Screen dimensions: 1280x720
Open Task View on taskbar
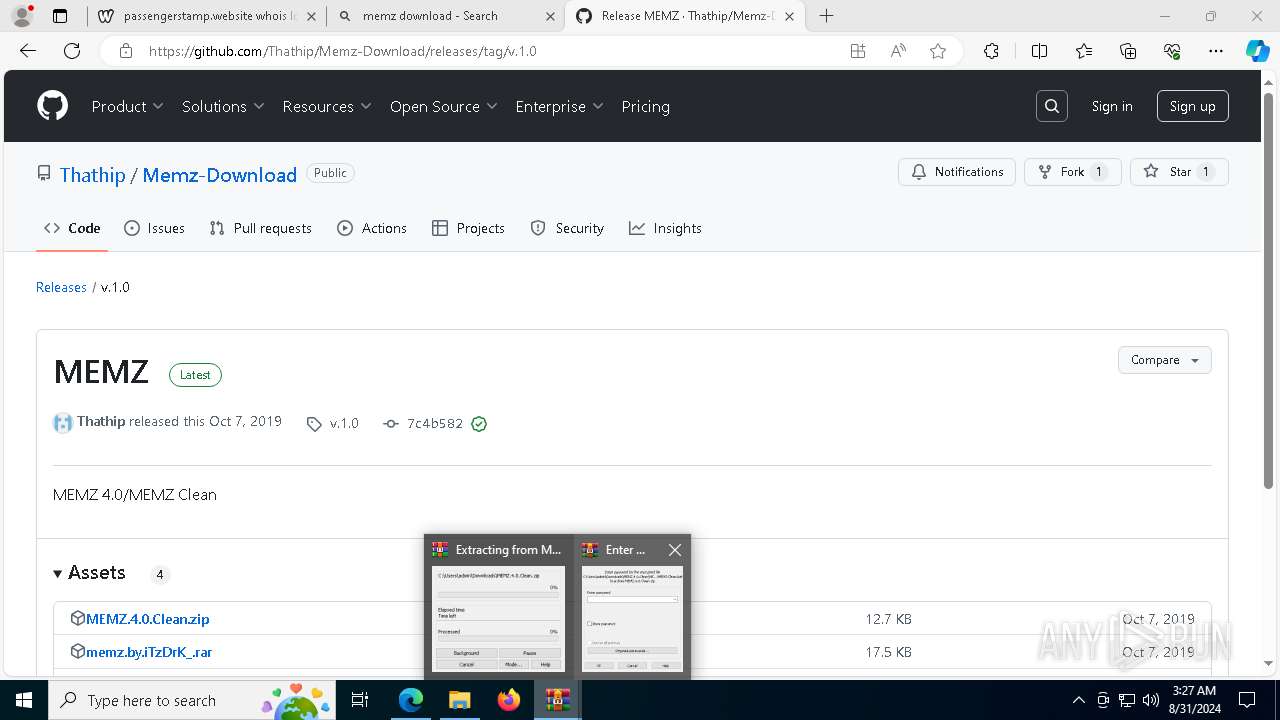coord(361,700)
